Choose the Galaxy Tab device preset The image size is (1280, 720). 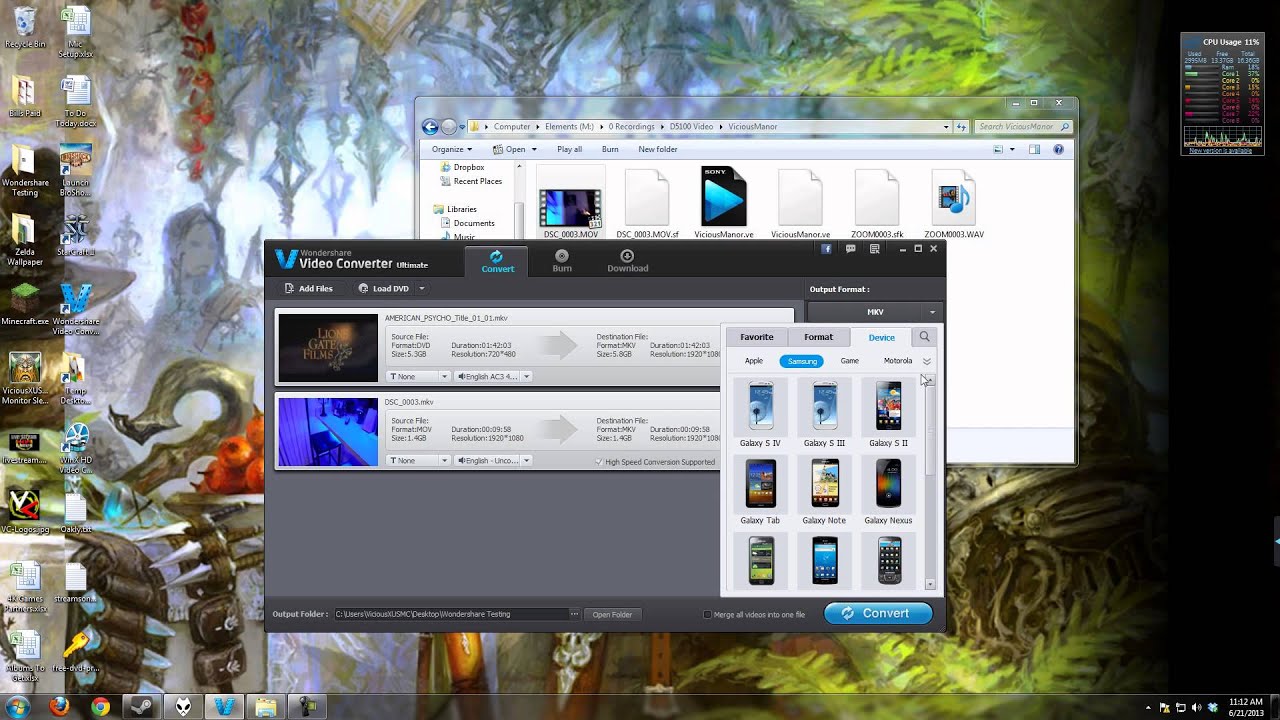[760, 491]
